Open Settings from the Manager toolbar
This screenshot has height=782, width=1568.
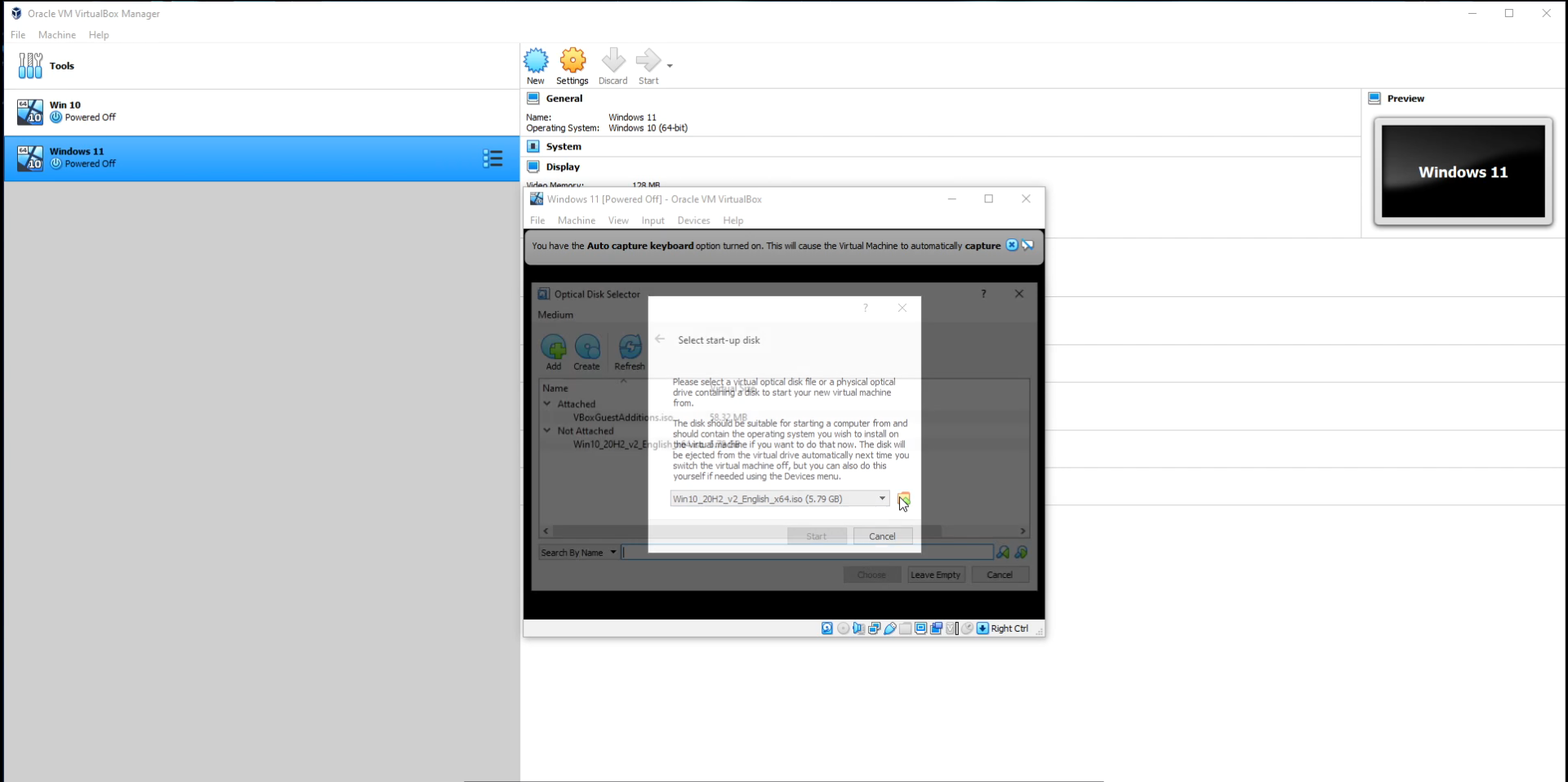pos(572,66)
